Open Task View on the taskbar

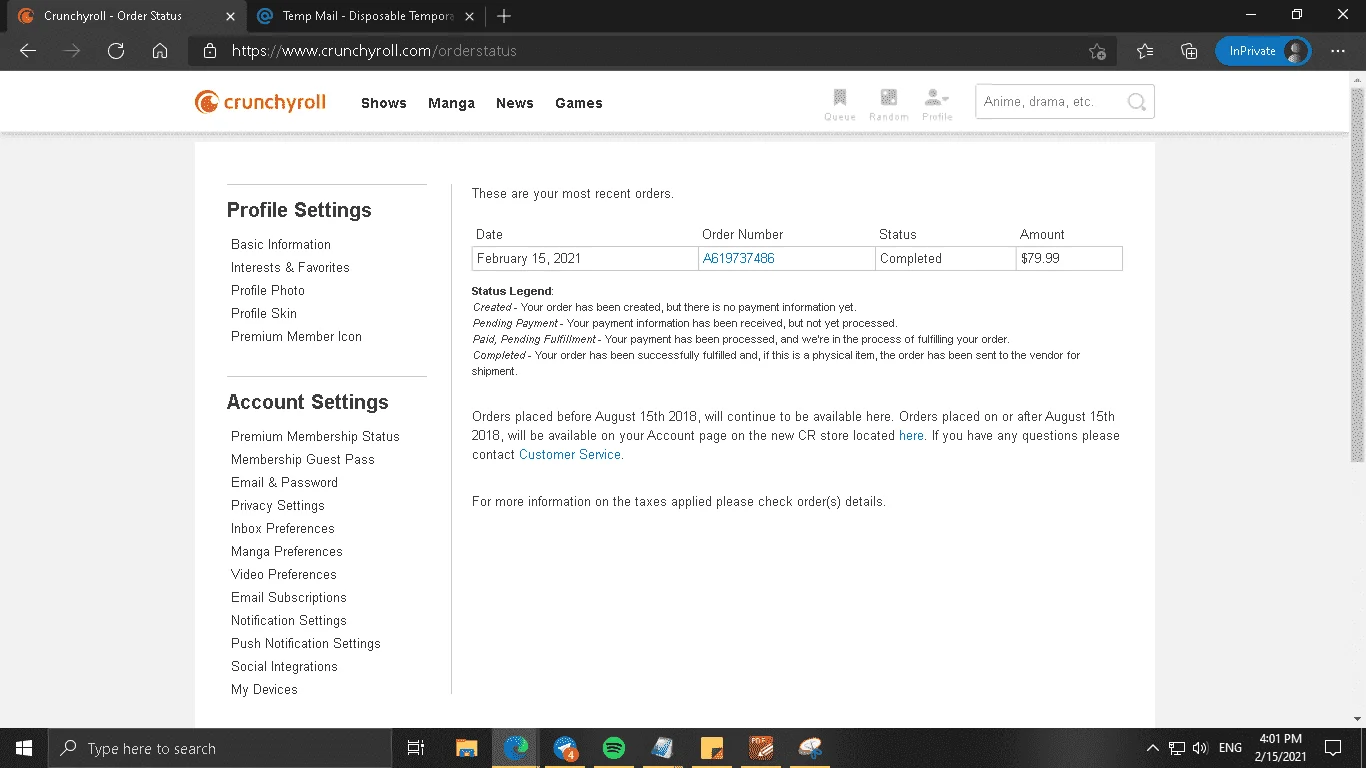click(416, 748)
